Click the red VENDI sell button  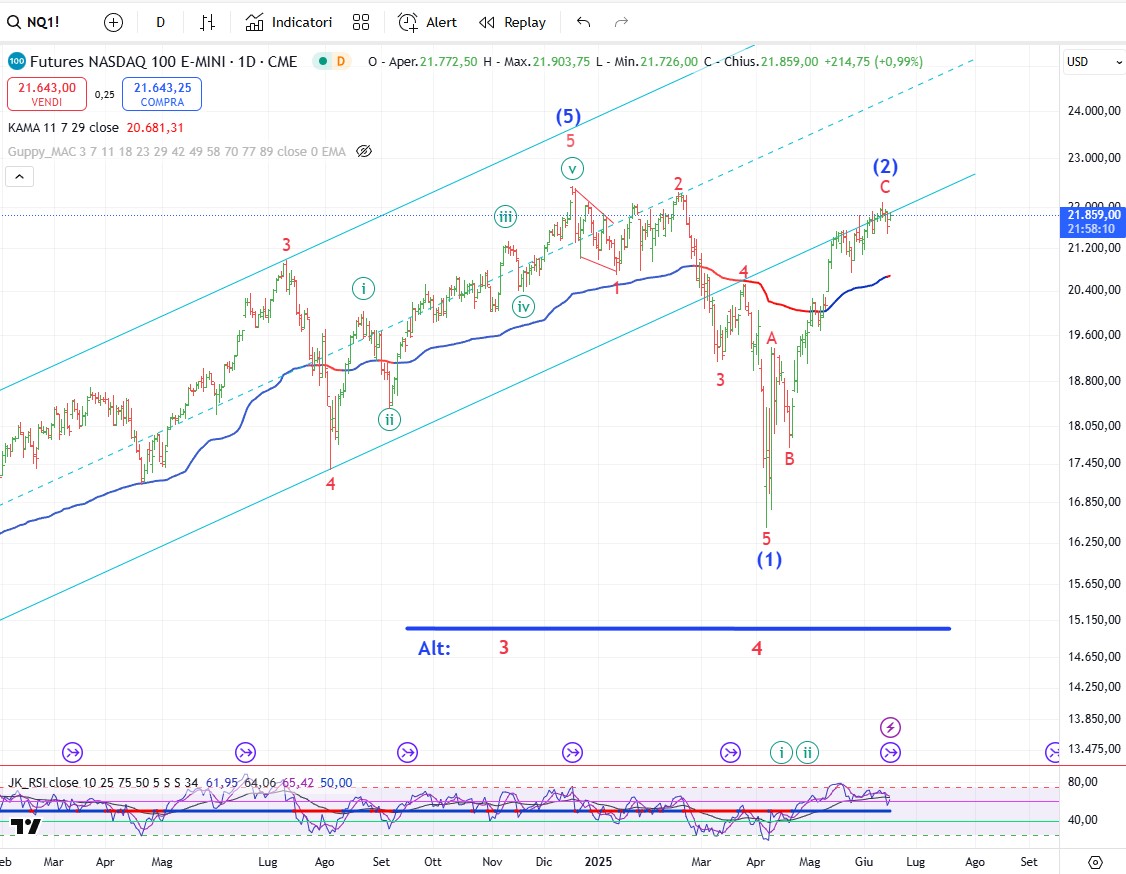coord(47,94)
